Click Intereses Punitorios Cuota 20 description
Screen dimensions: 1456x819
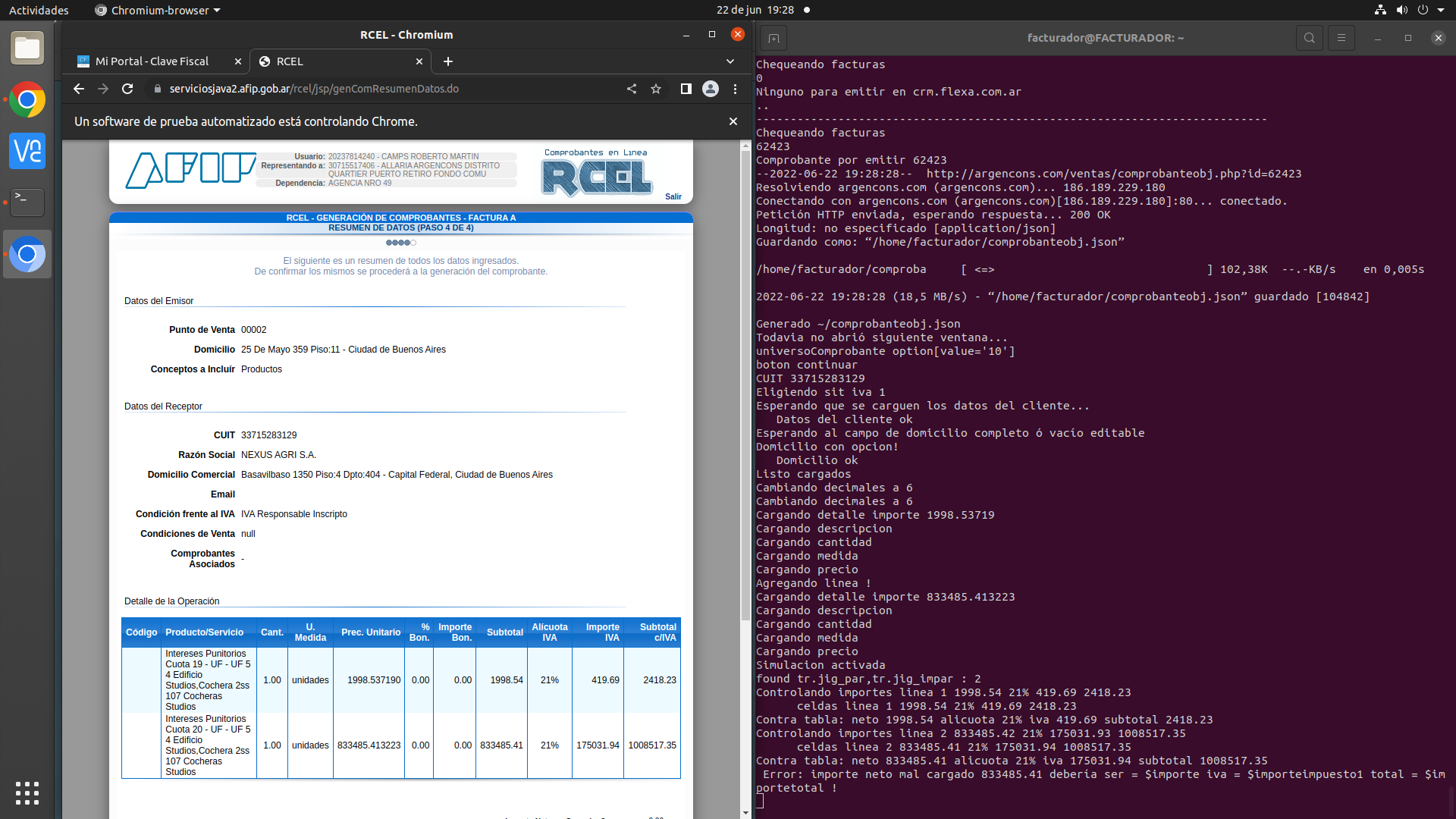click(209, 745)
